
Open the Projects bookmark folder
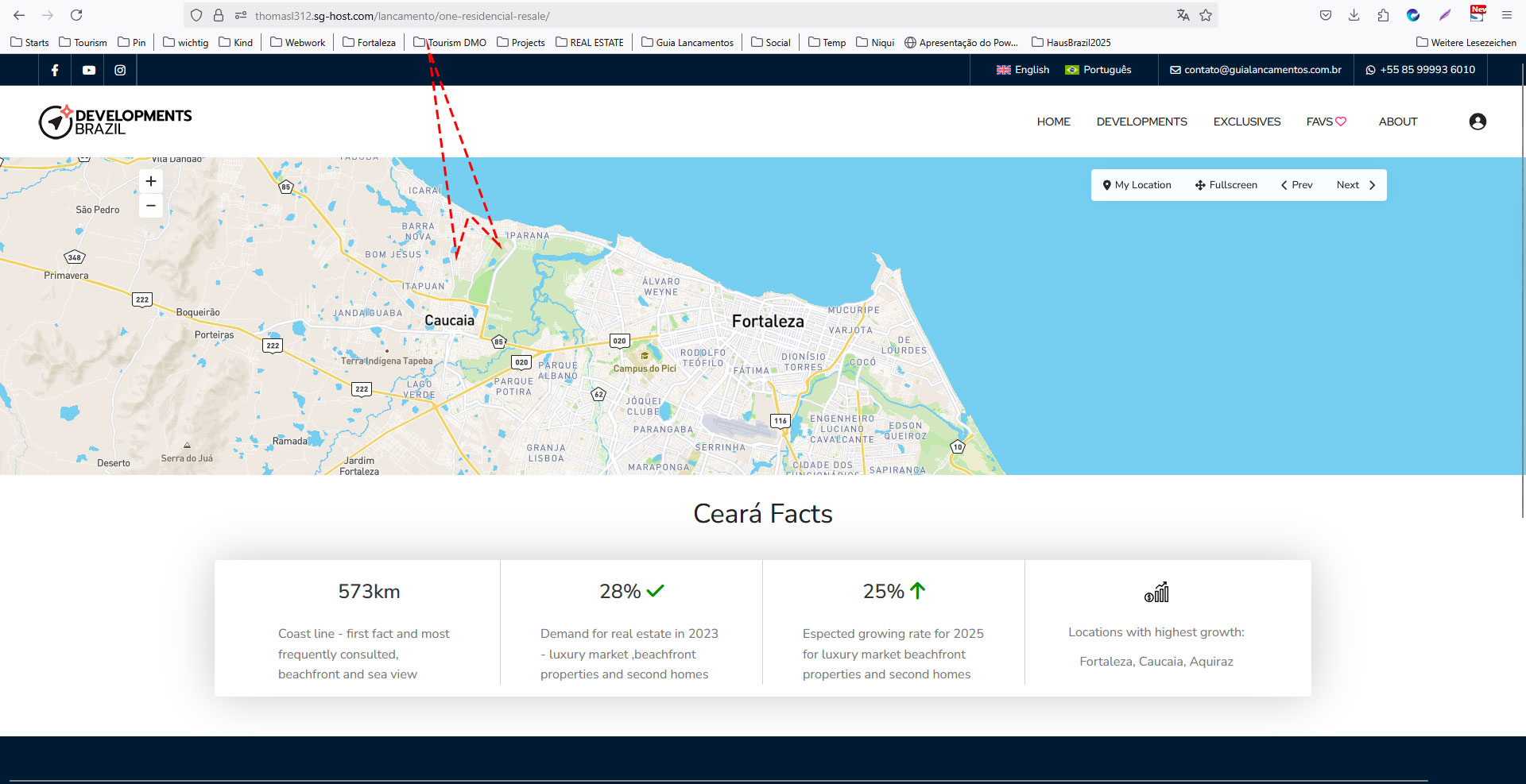click(521, 42)
